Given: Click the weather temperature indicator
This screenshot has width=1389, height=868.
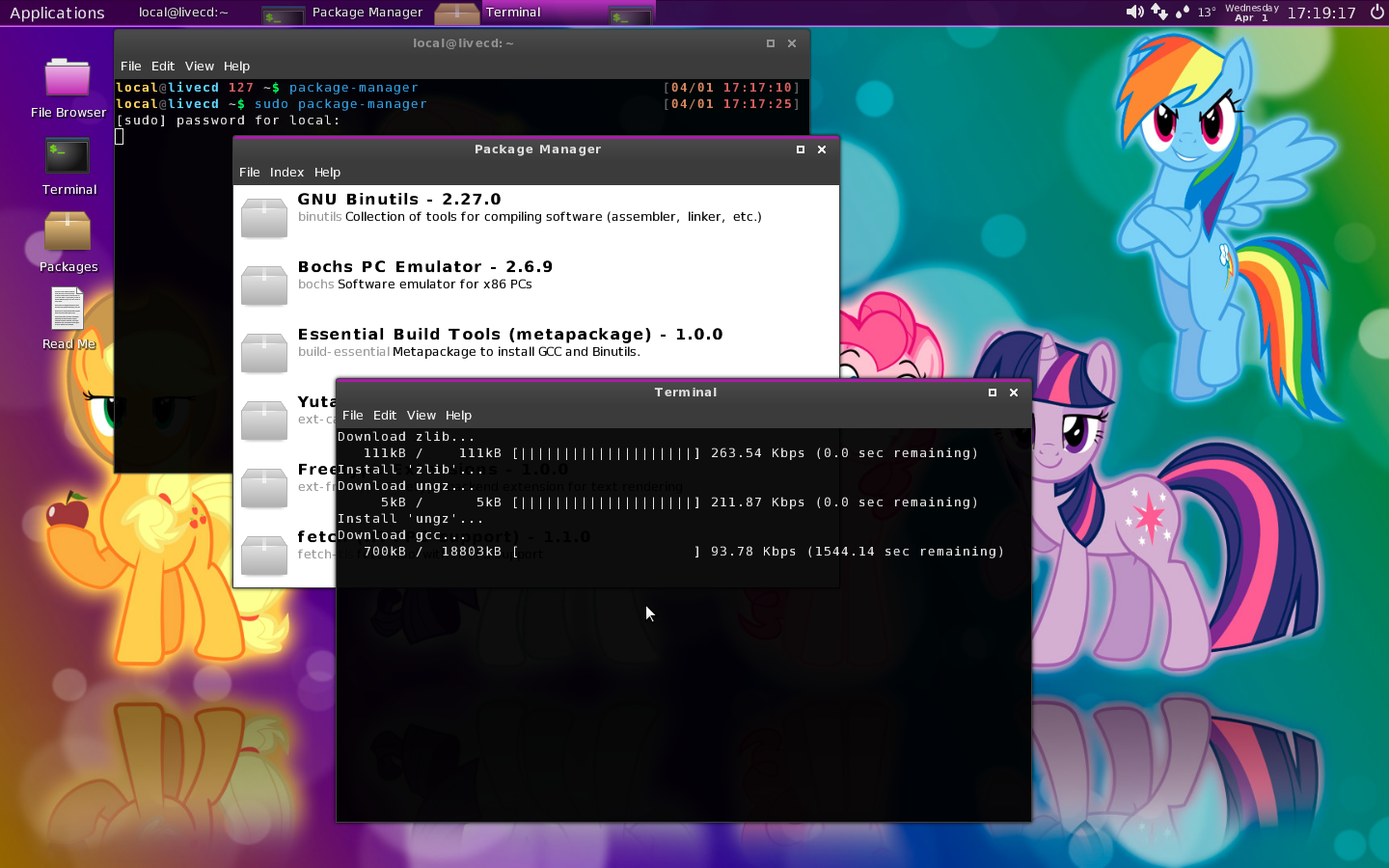Looking at the screenshot, I should pyautogui.click(x=1206, y=13).
